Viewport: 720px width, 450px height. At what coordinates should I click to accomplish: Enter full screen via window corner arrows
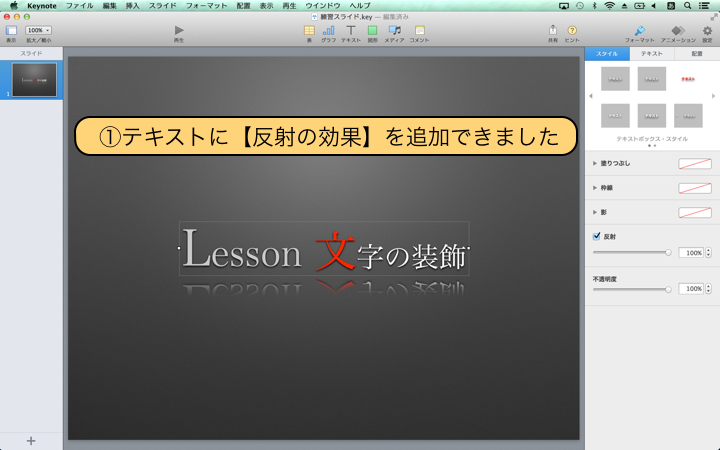point(714,17)
